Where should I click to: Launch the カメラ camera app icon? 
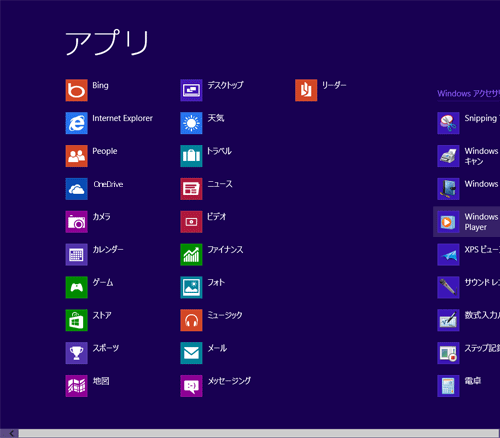(x=76, y=222)
